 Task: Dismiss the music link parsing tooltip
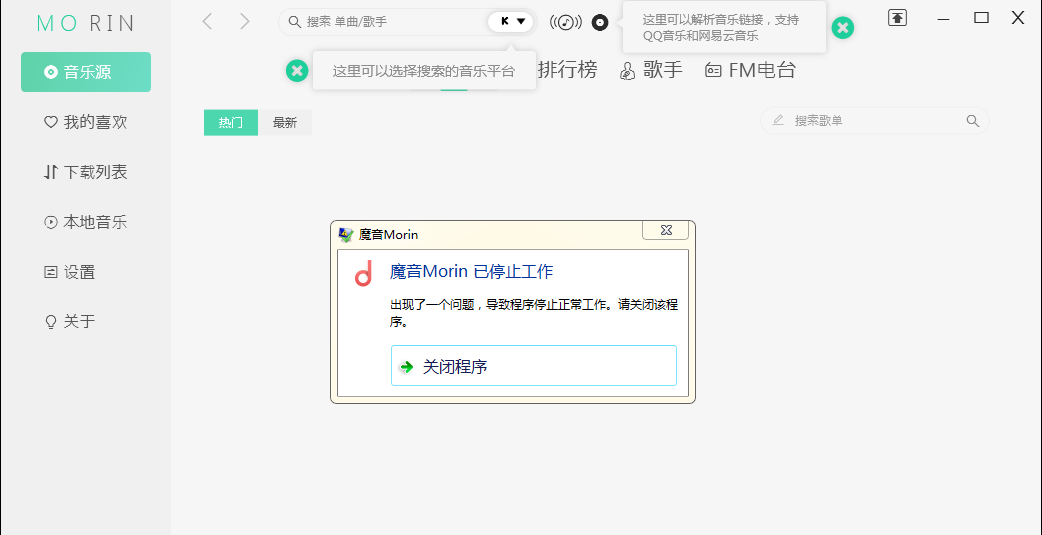pos(843,28)
